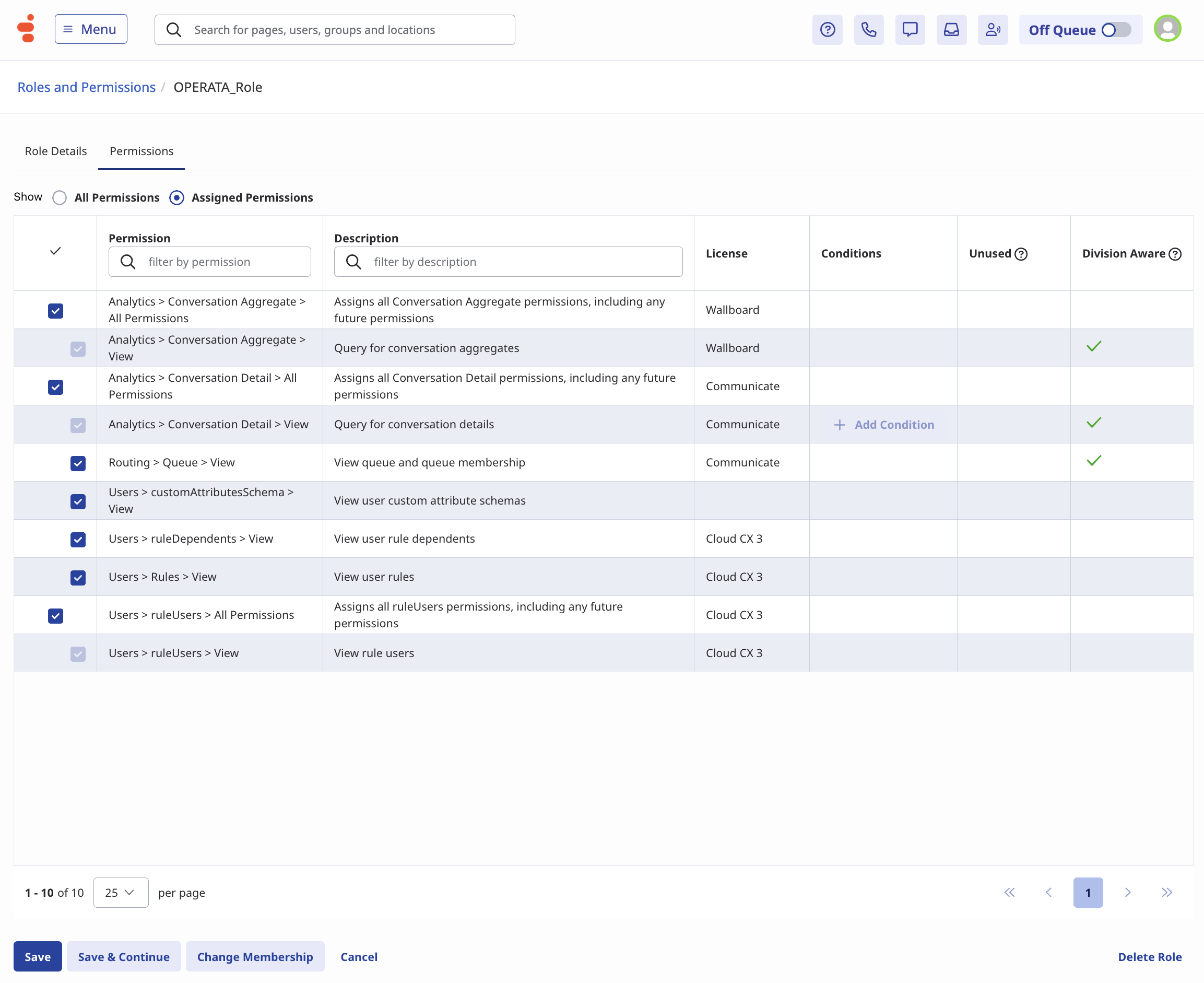1204x983 pixels.
Task: Open the phone calls icon
Action: click(x=868, y=29)
